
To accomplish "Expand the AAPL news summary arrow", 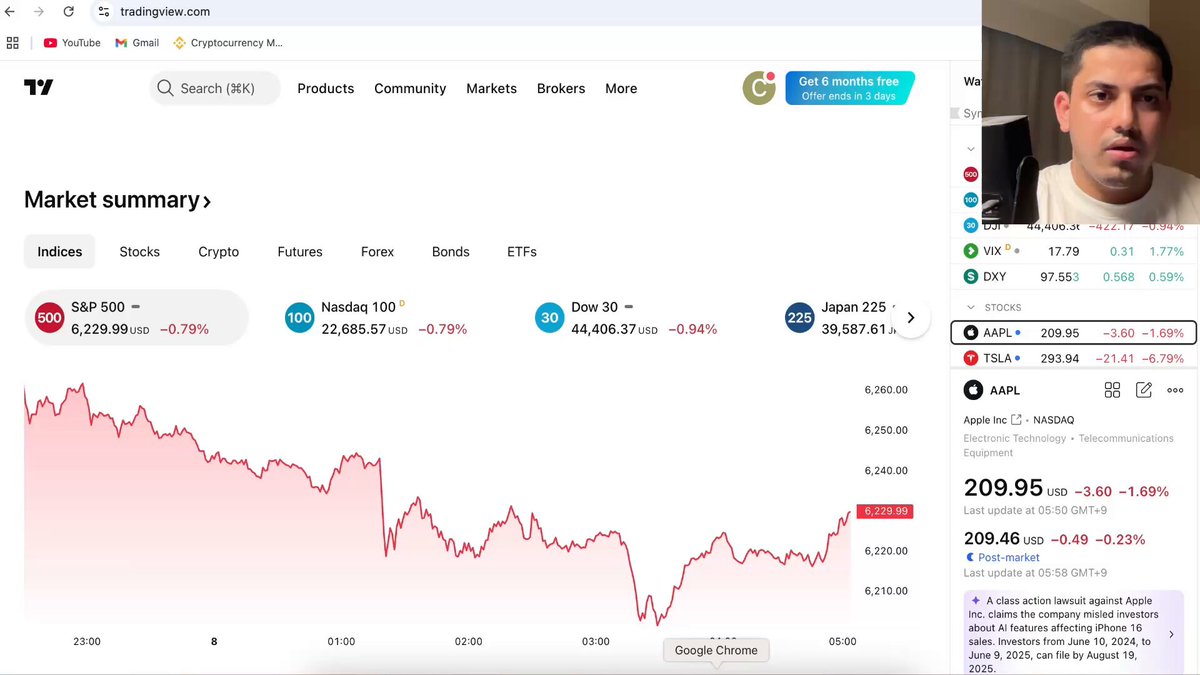I will coord(1171,634).
